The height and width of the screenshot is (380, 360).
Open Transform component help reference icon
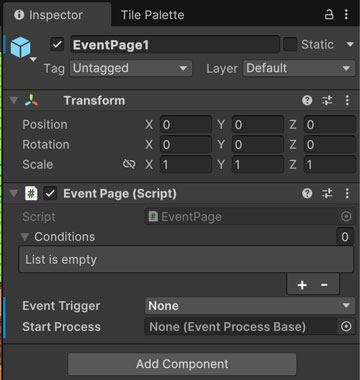307,100
